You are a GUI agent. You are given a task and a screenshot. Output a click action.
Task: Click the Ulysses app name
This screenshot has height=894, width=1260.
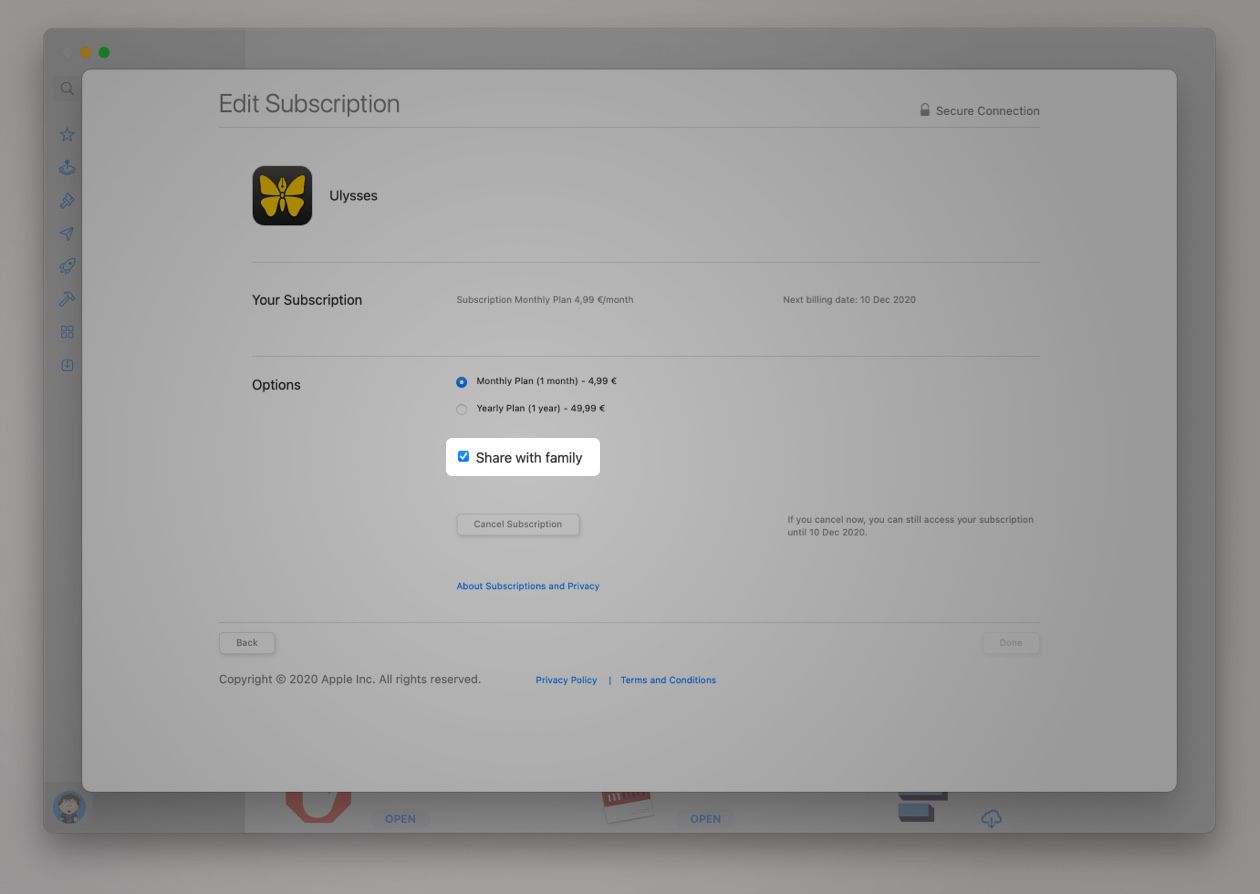(x=353, y=196)
